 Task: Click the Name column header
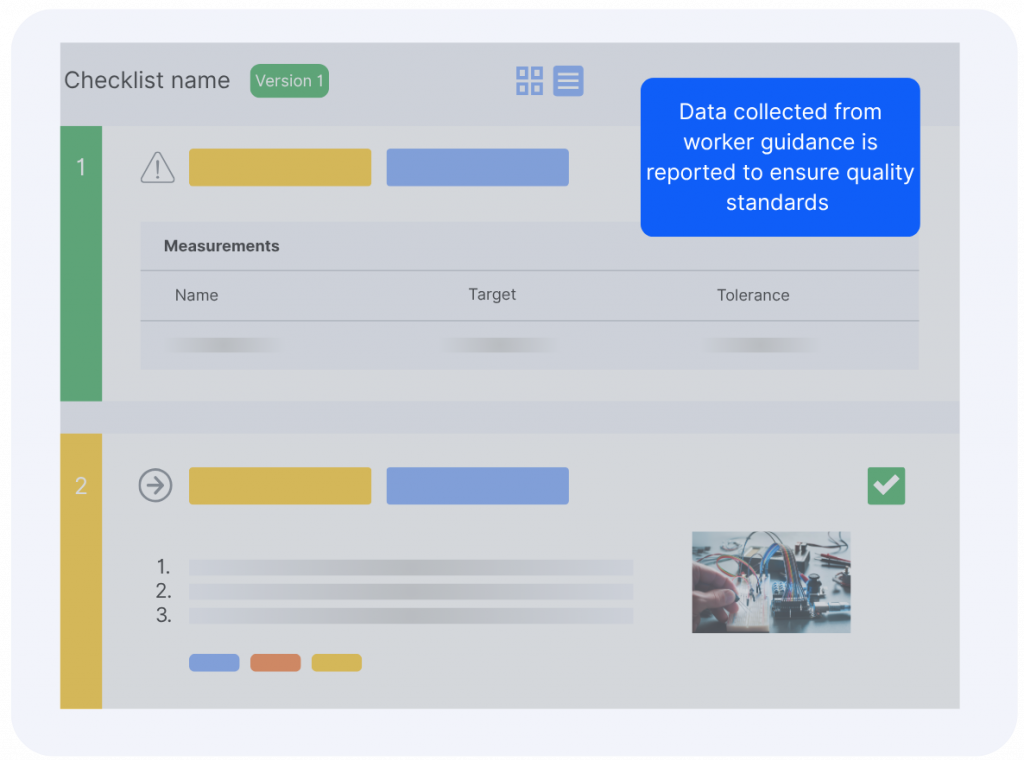(x=196, y=295)
